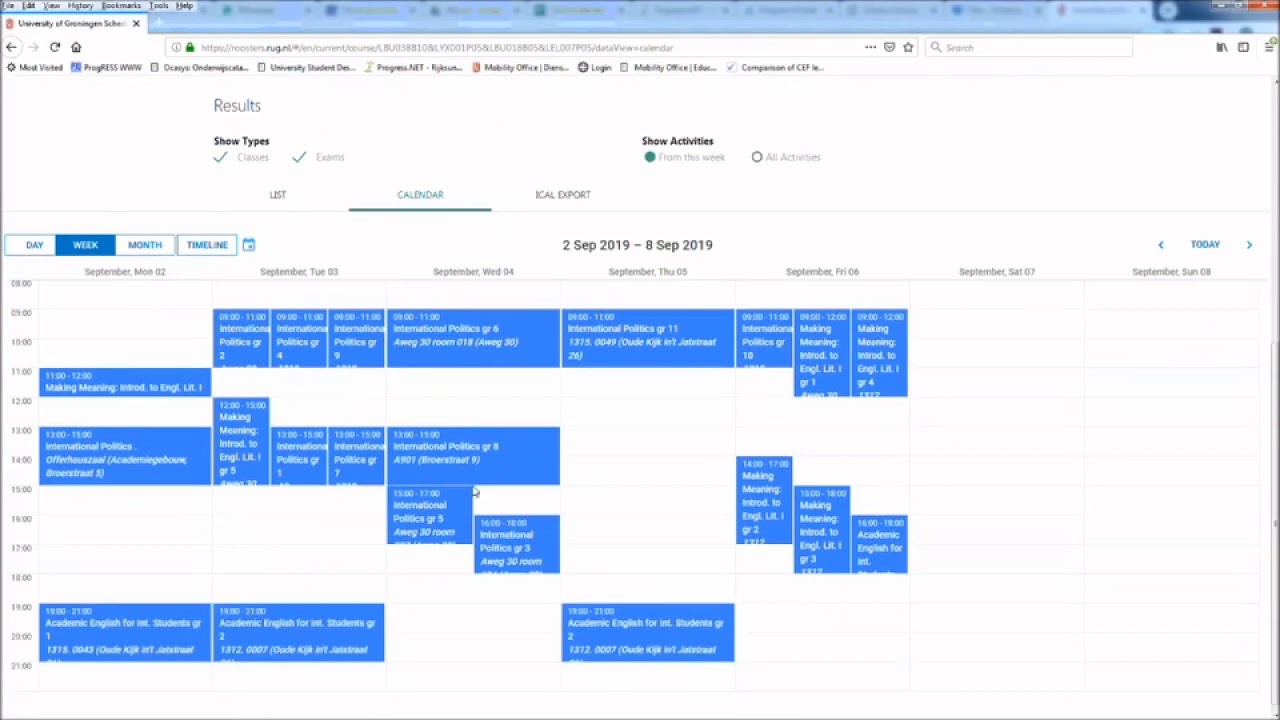Switch calendar to MONTH view
Image resolution: width=1280 pixels, height=720 pixels.
click(145, 245)
